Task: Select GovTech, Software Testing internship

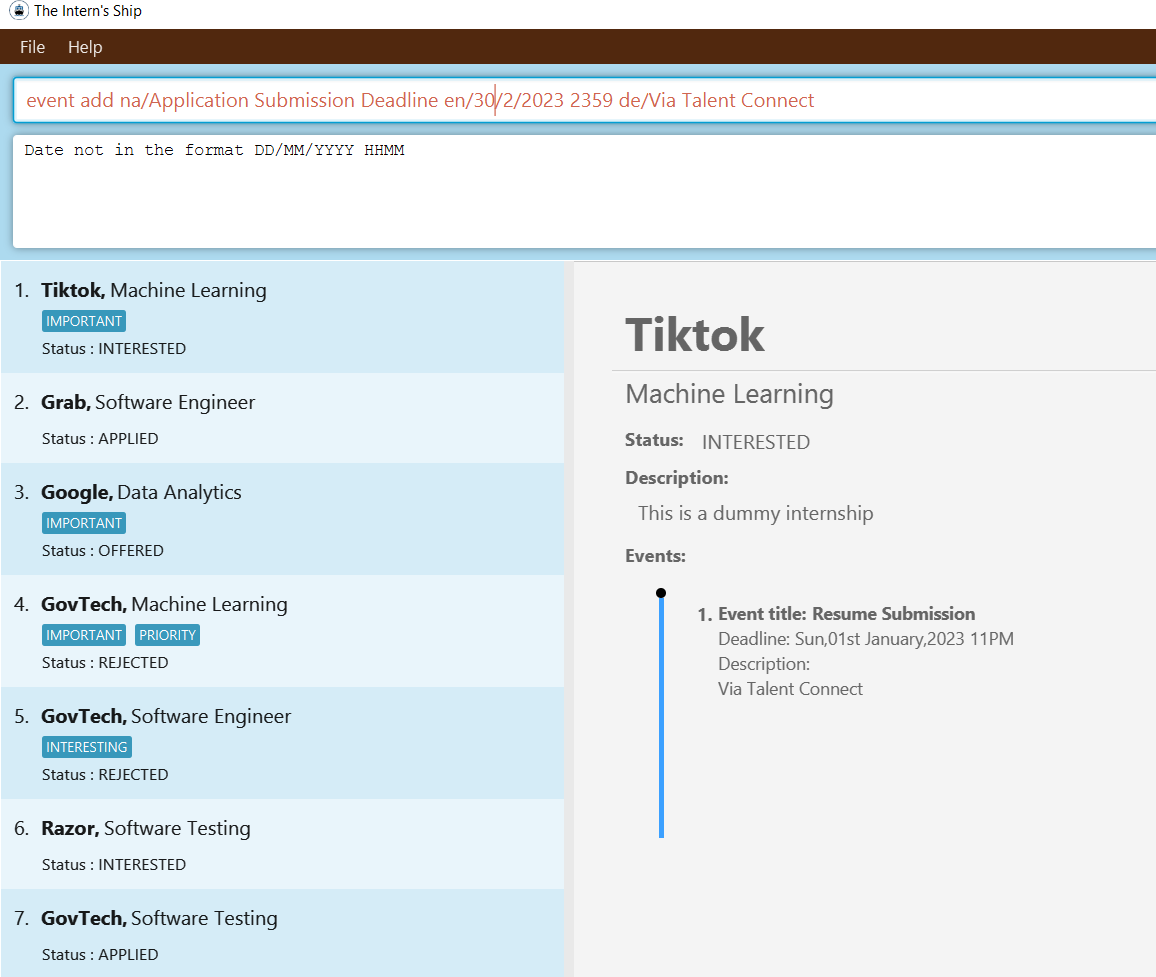Action: [x=282, y=933]
